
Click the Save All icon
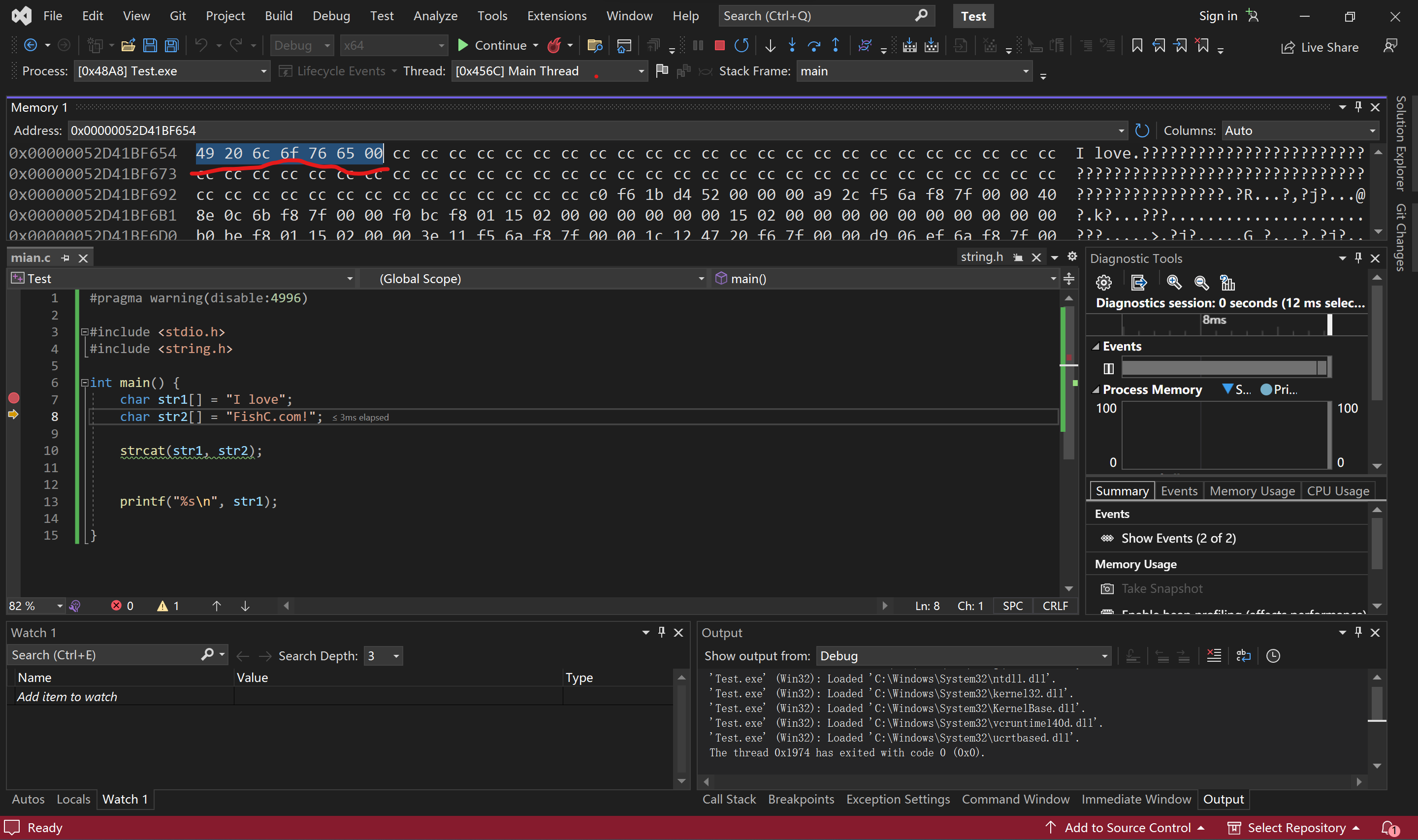click(171, 45)
